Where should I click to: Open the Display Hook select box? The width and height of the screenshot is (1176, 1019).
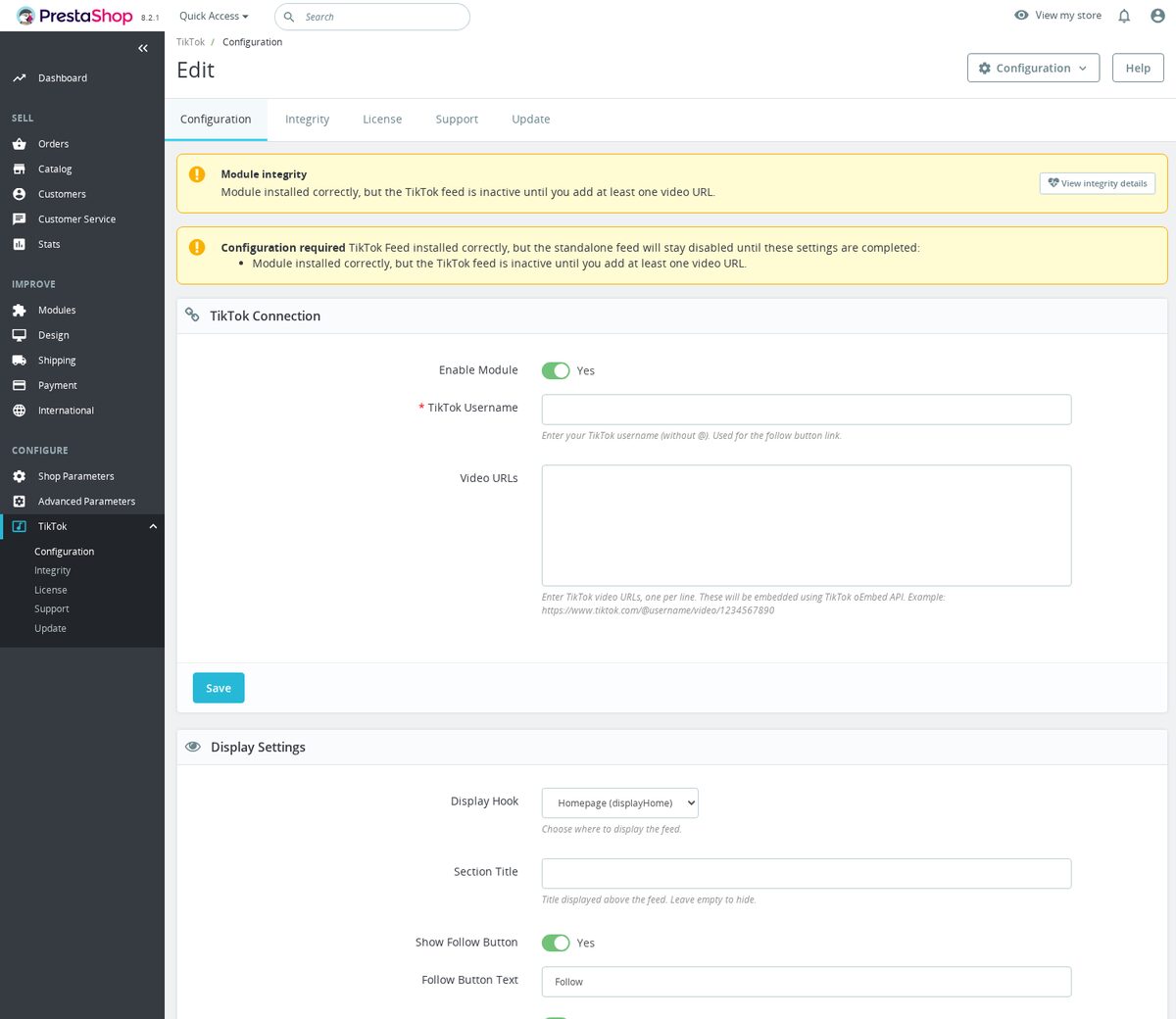[x=620, y=803]
